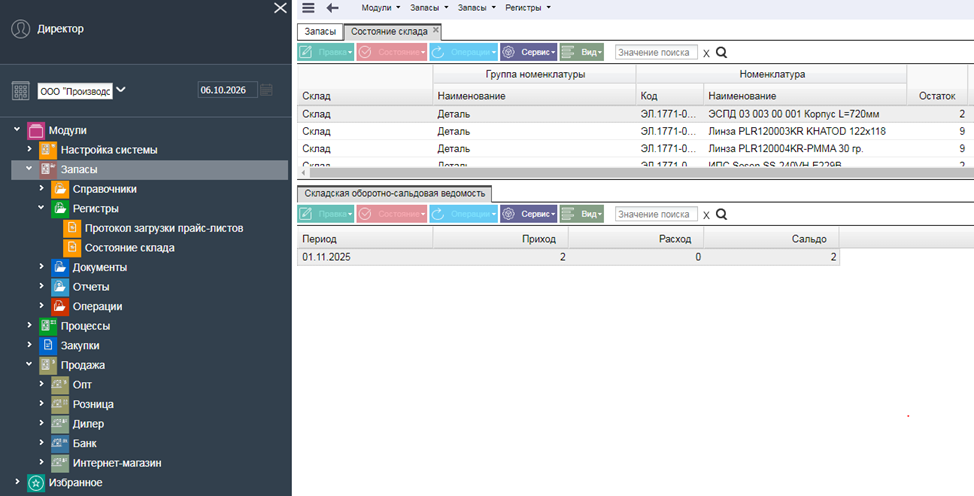The height and width of the screenshot is (496, 974).
Task: Close the sidebar with the X icon
Action: 280,8
